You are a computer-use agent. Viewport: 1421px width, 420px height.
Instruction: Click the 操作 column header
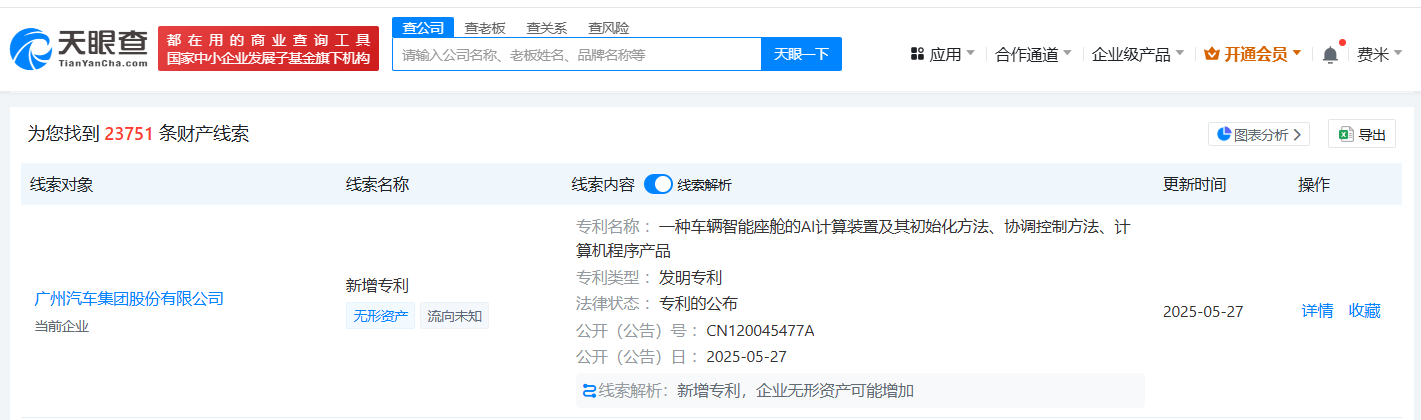pyautogui.click(x=1314, y=184)
